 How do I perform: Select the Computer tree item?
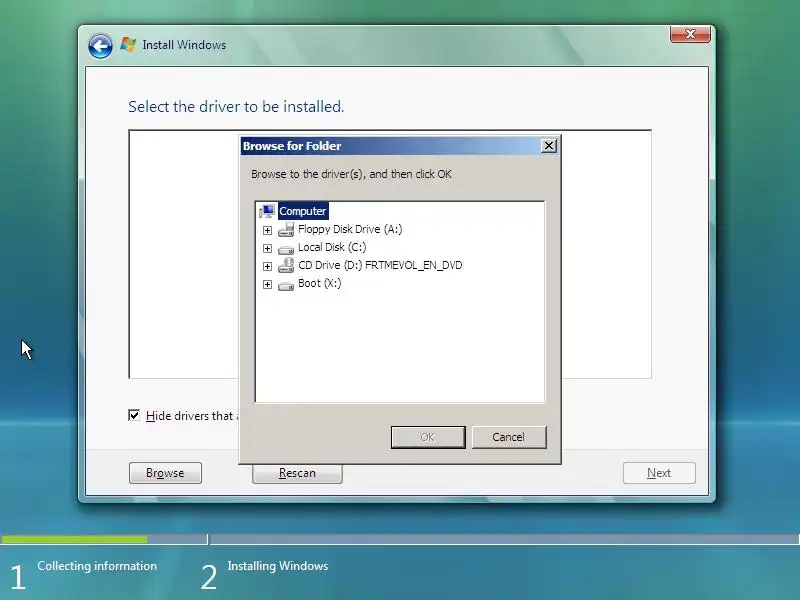[x=303, y=211]
